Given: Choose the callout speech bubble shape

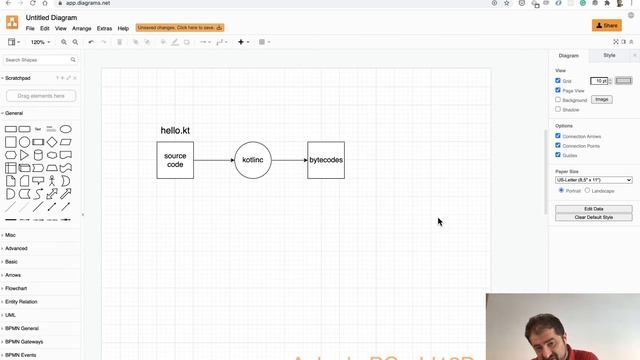Looking at the screenshot, I should (x=38, y=181).
